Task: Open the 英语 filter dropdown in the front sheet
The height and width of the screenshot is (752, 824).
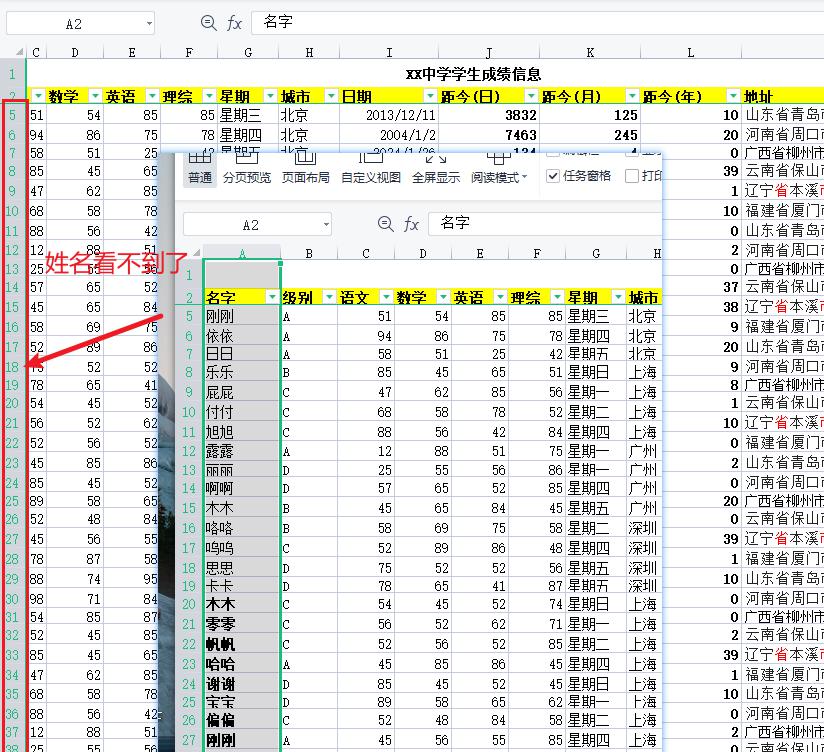Action: 500,297
